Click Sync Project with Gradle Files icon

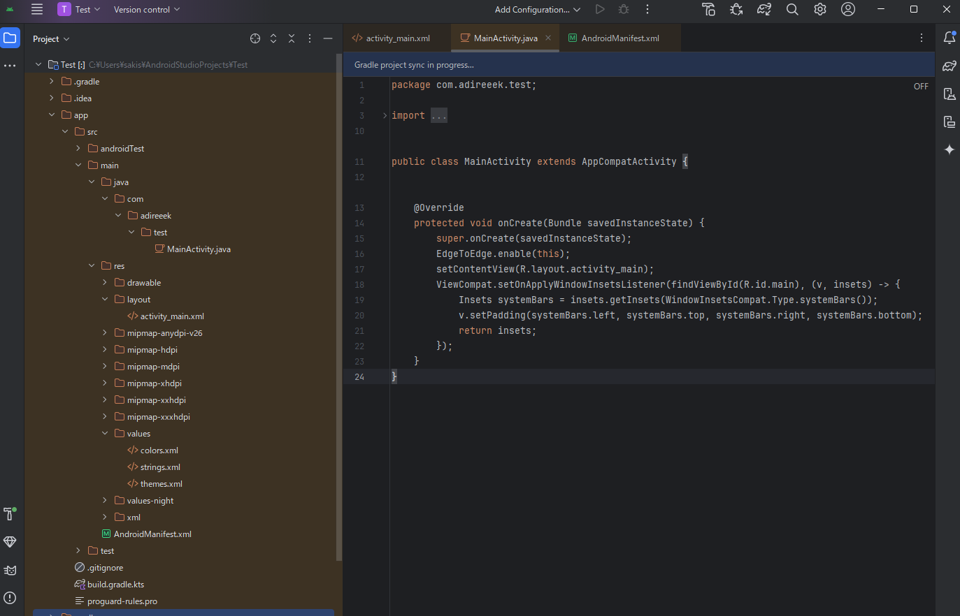(764, 10)
